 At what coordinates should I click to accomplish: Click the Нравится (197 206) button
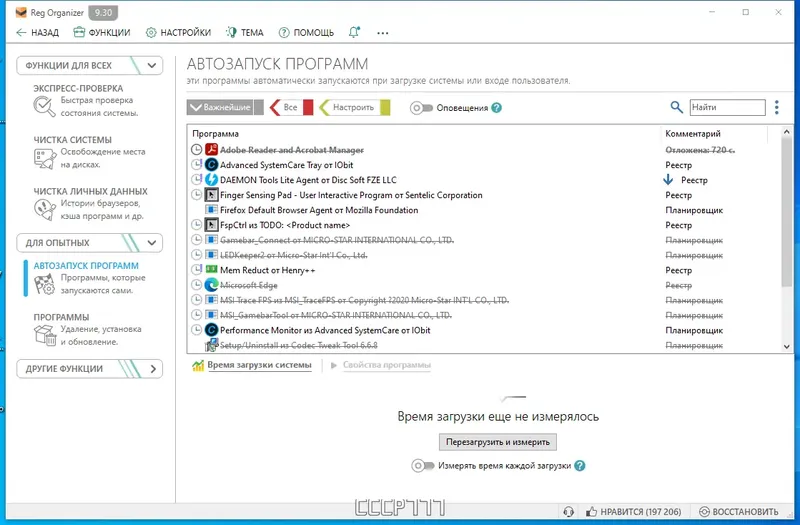634,511
